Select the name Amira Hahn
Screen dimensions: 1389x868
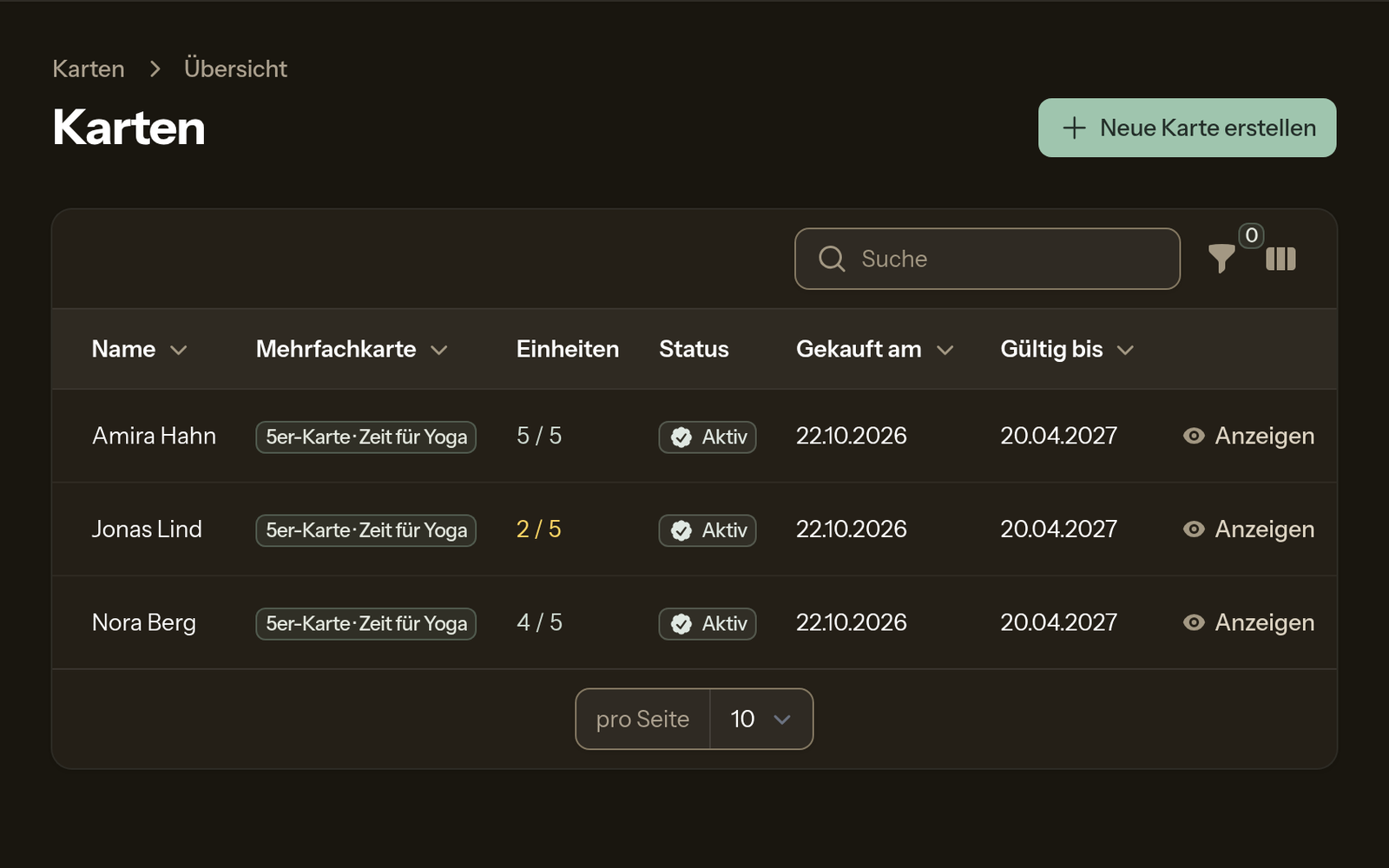coord(154,436)
